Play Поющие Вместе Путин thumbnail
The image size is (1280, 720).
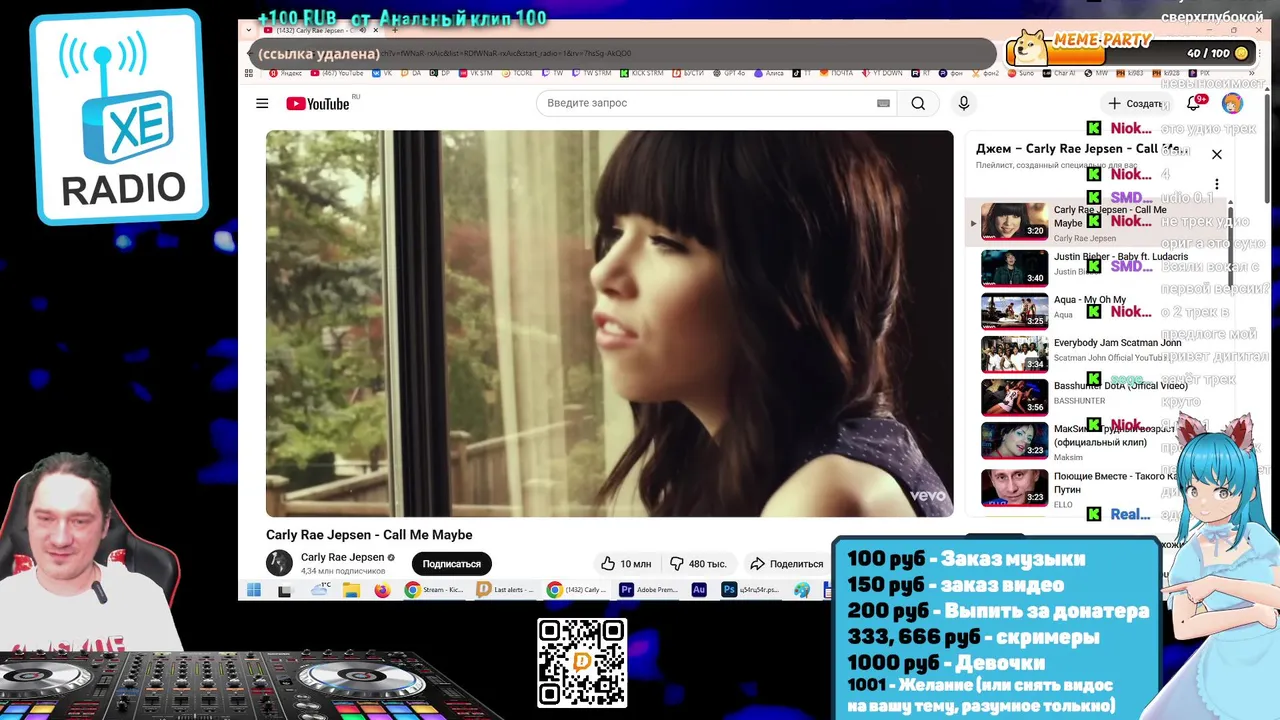[x=1014, y=487]
